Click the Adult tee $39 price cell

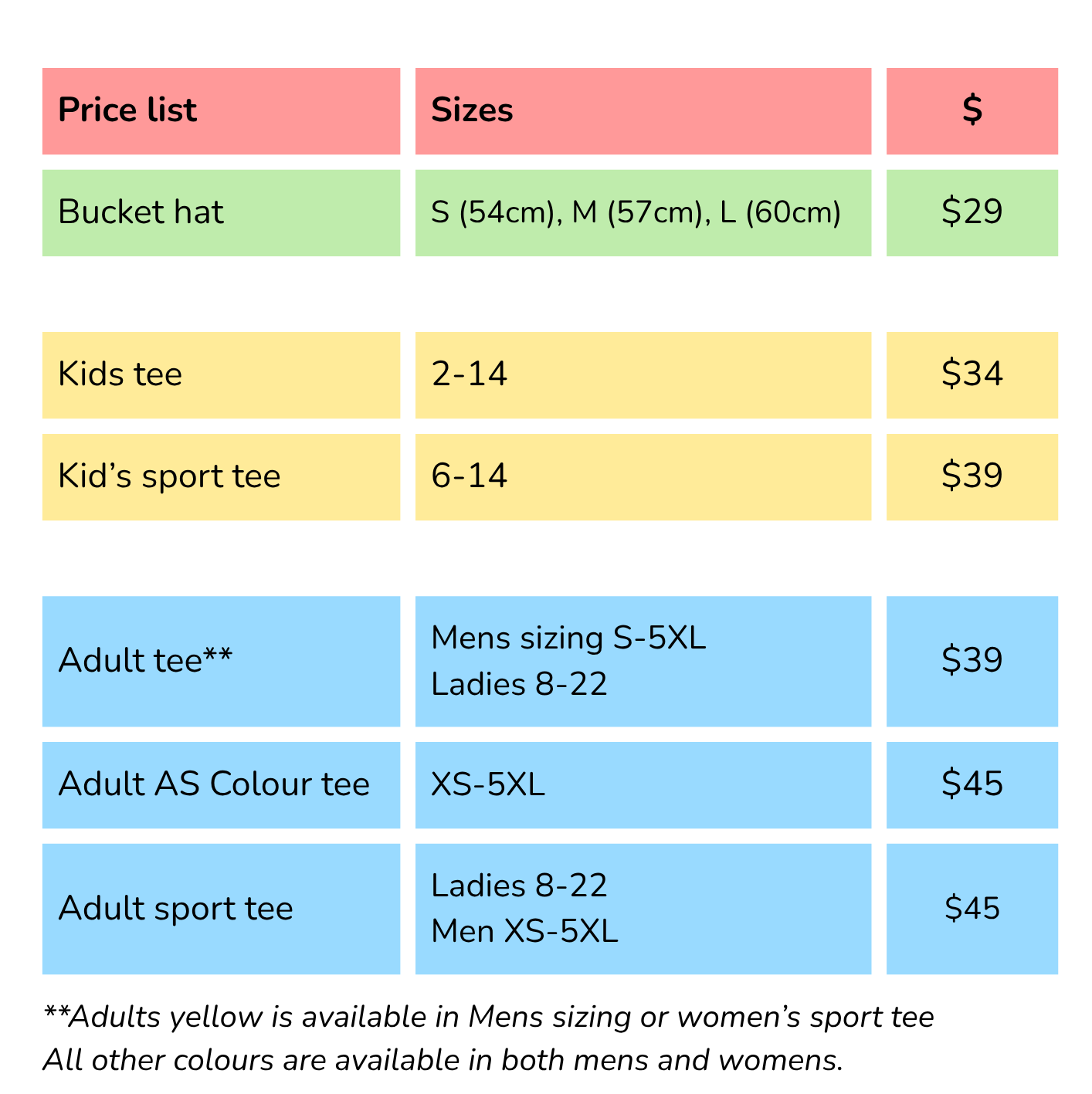click(x=972, y=661)
